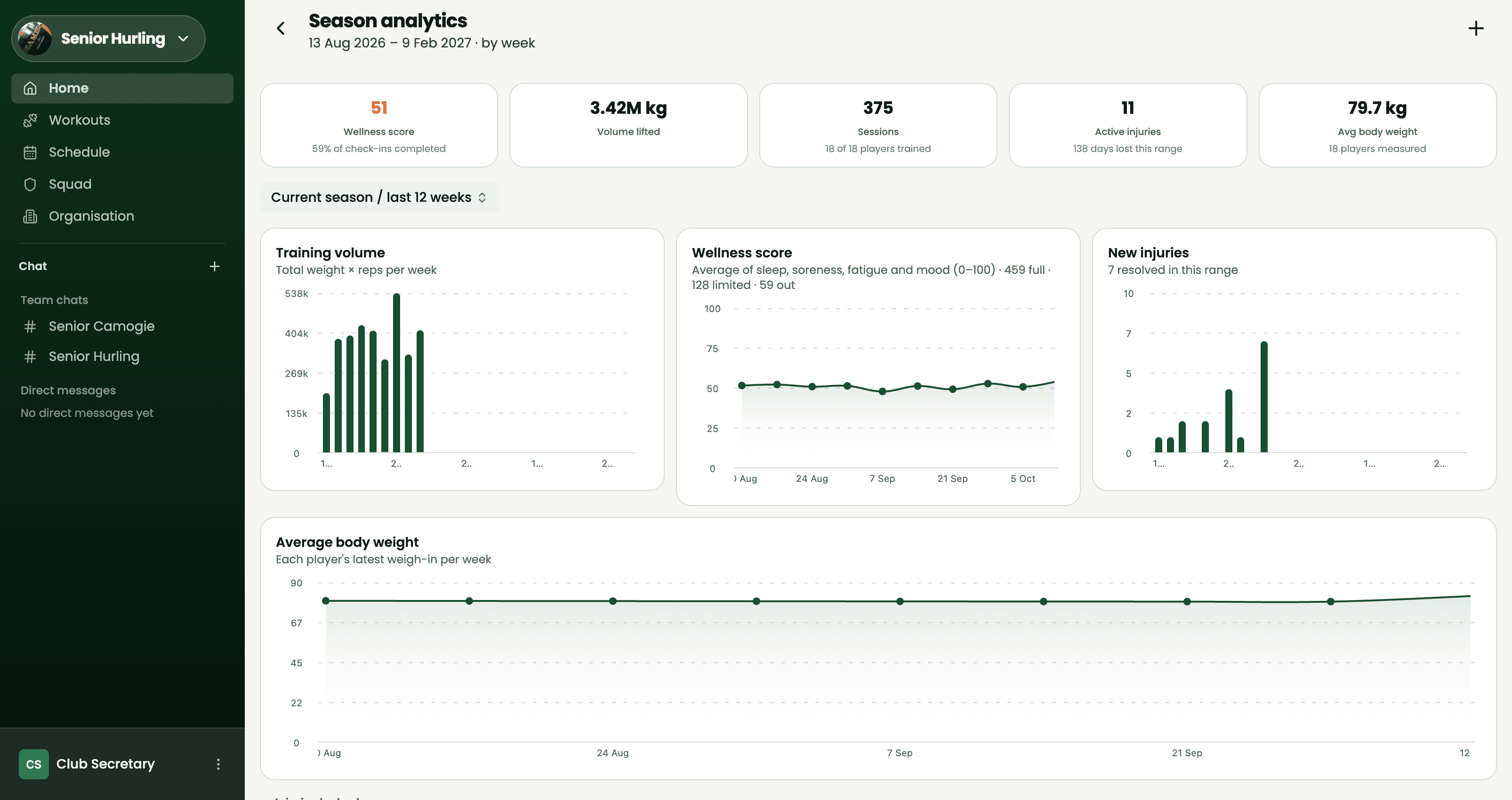Click the Schedule calendar icon
The image size is (1512, 800).
(30, 152)
